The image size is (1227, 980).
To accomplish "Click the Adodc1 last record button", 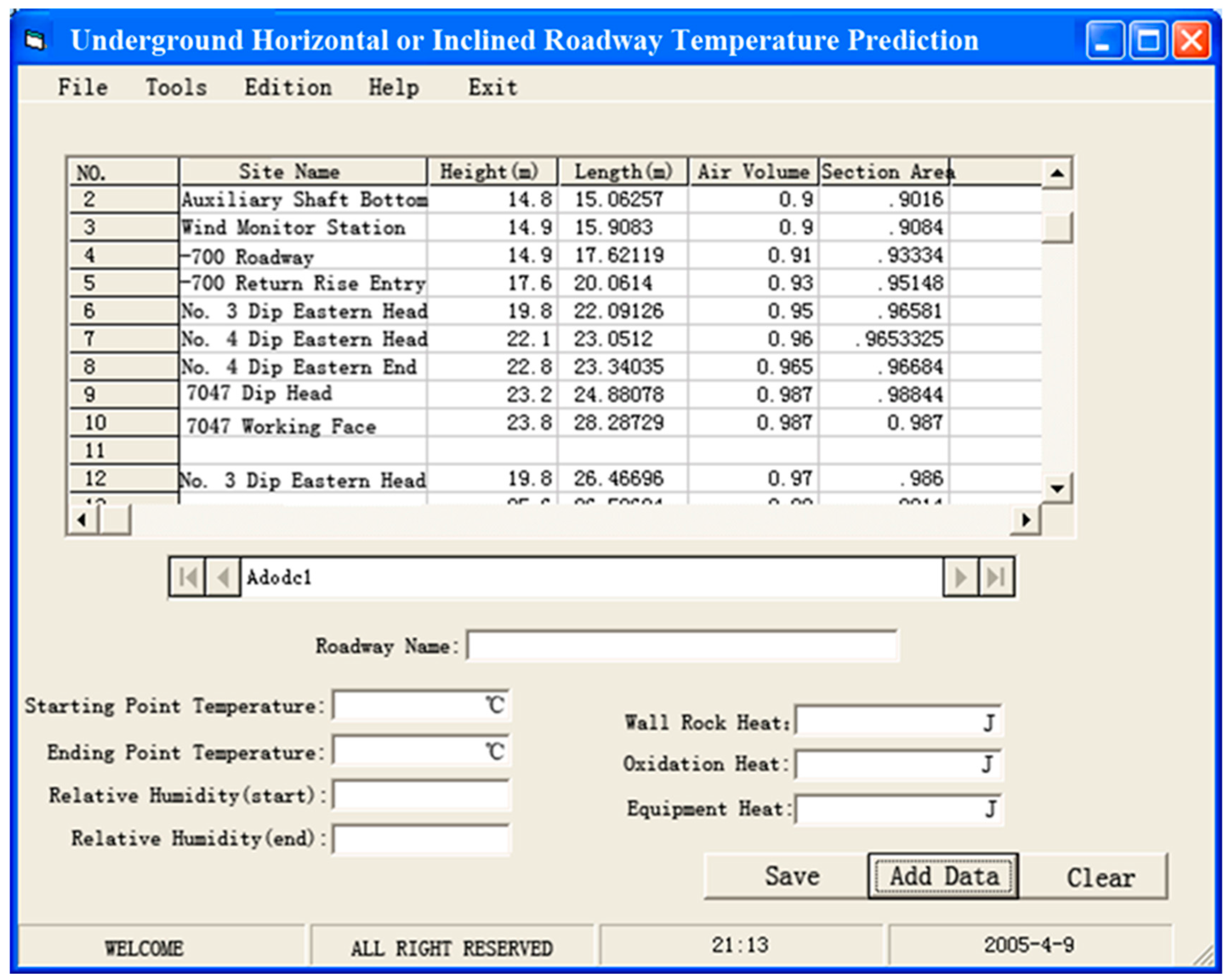I will coord(996,577).
